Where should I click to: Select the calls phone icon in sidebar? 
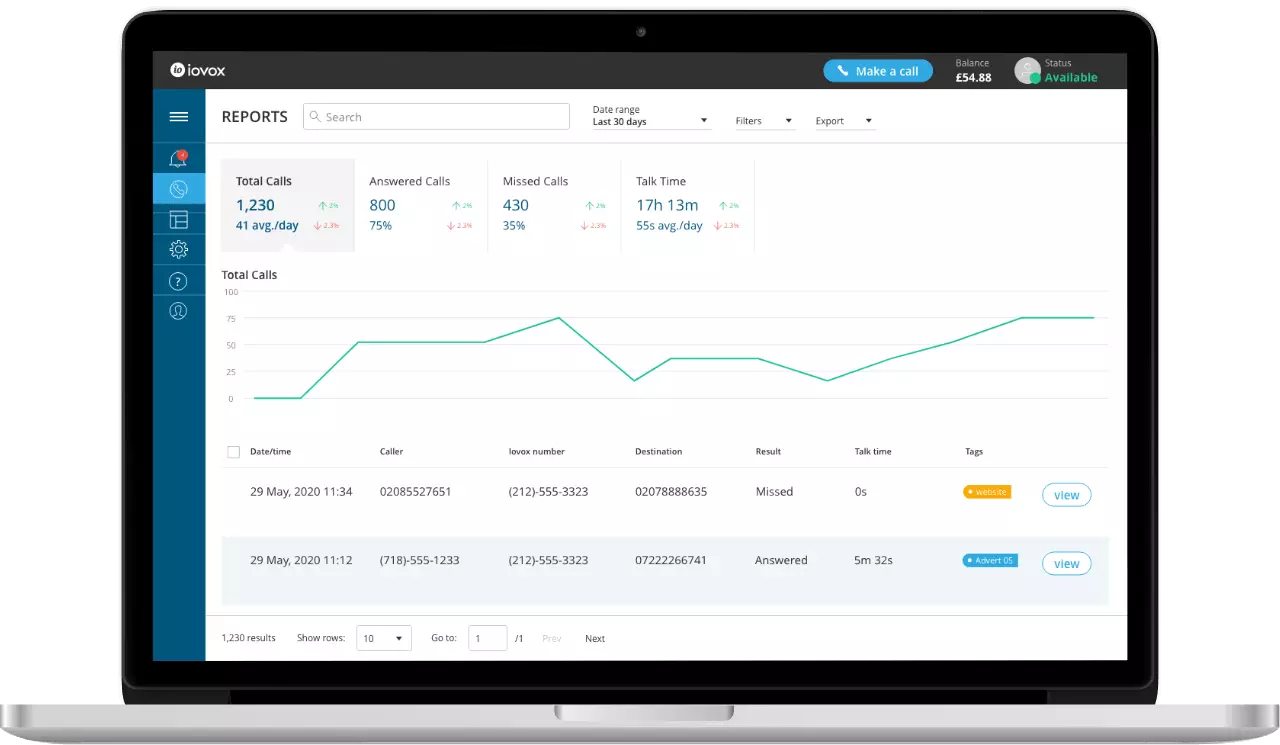[x=179, y=189]
